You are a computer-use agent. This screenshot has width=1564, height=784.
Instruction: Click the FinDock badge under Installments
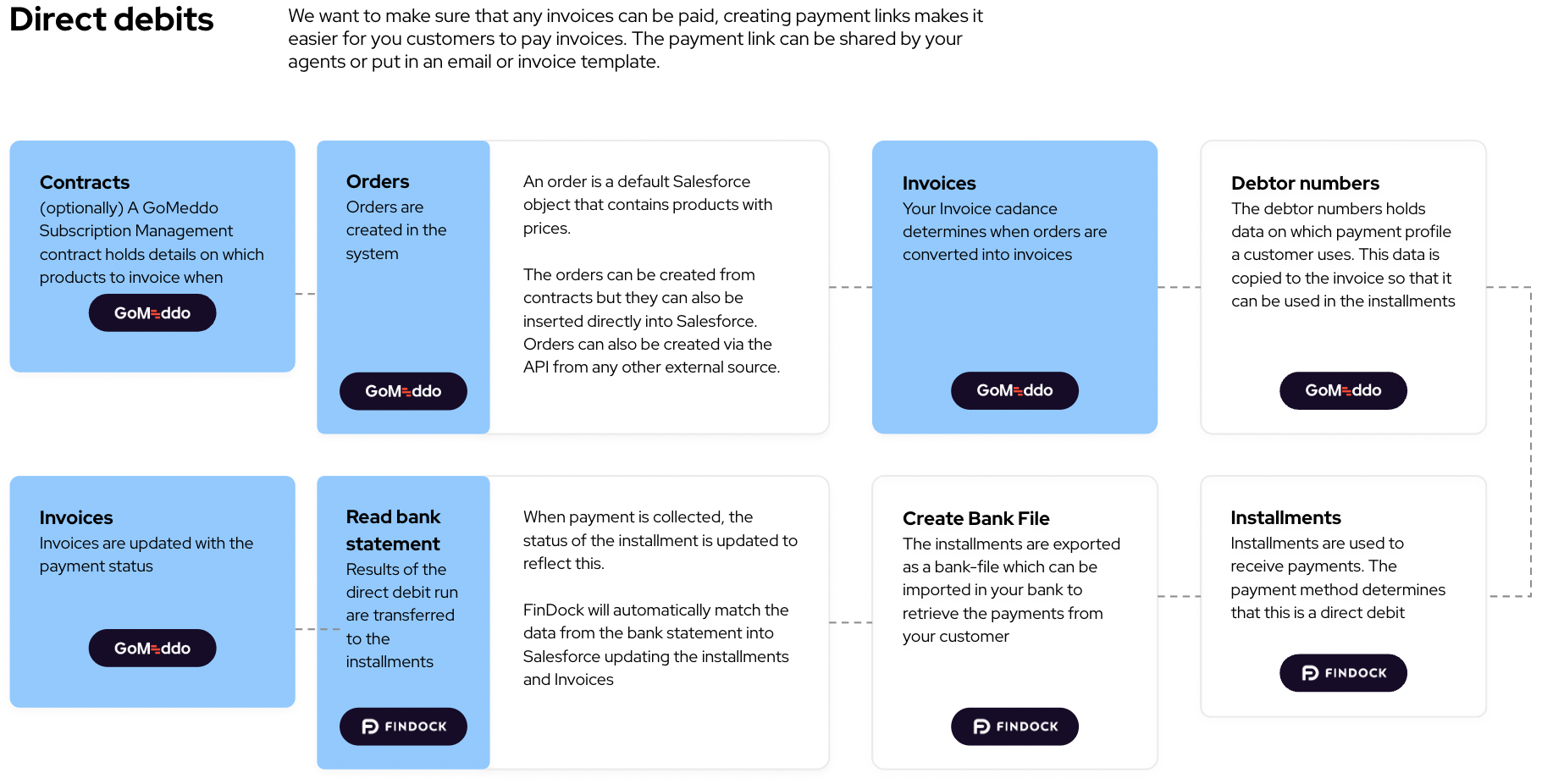click(x=1343, y=673)
